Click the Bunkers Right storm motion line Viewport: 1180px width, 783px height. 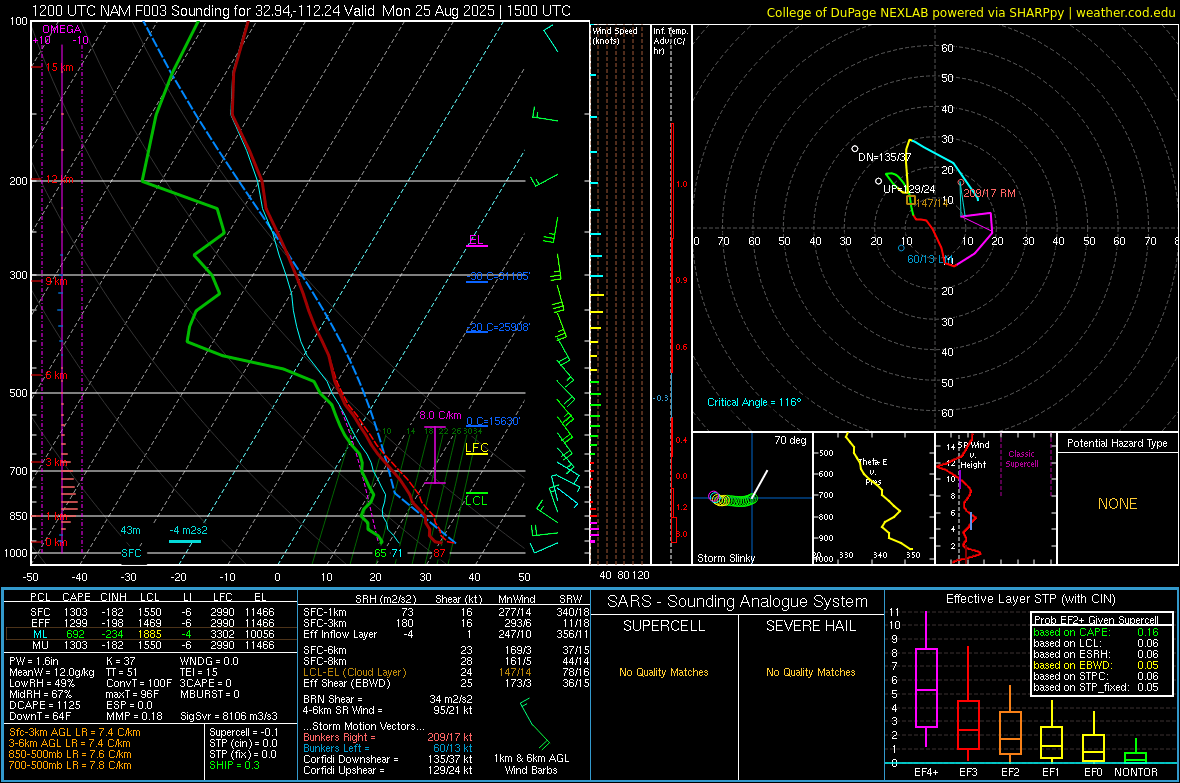coord(388,737)
